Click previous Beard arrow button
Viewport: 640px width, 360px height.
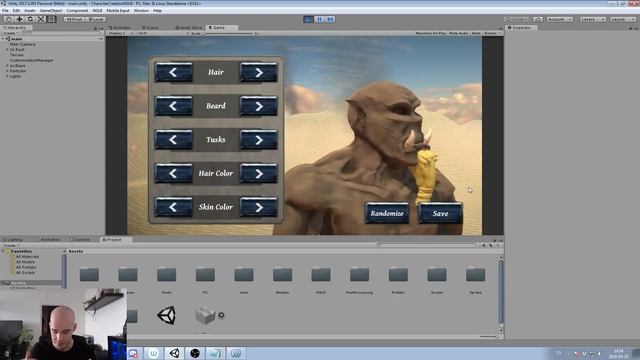pyautogui.click(x=173, y=106)
